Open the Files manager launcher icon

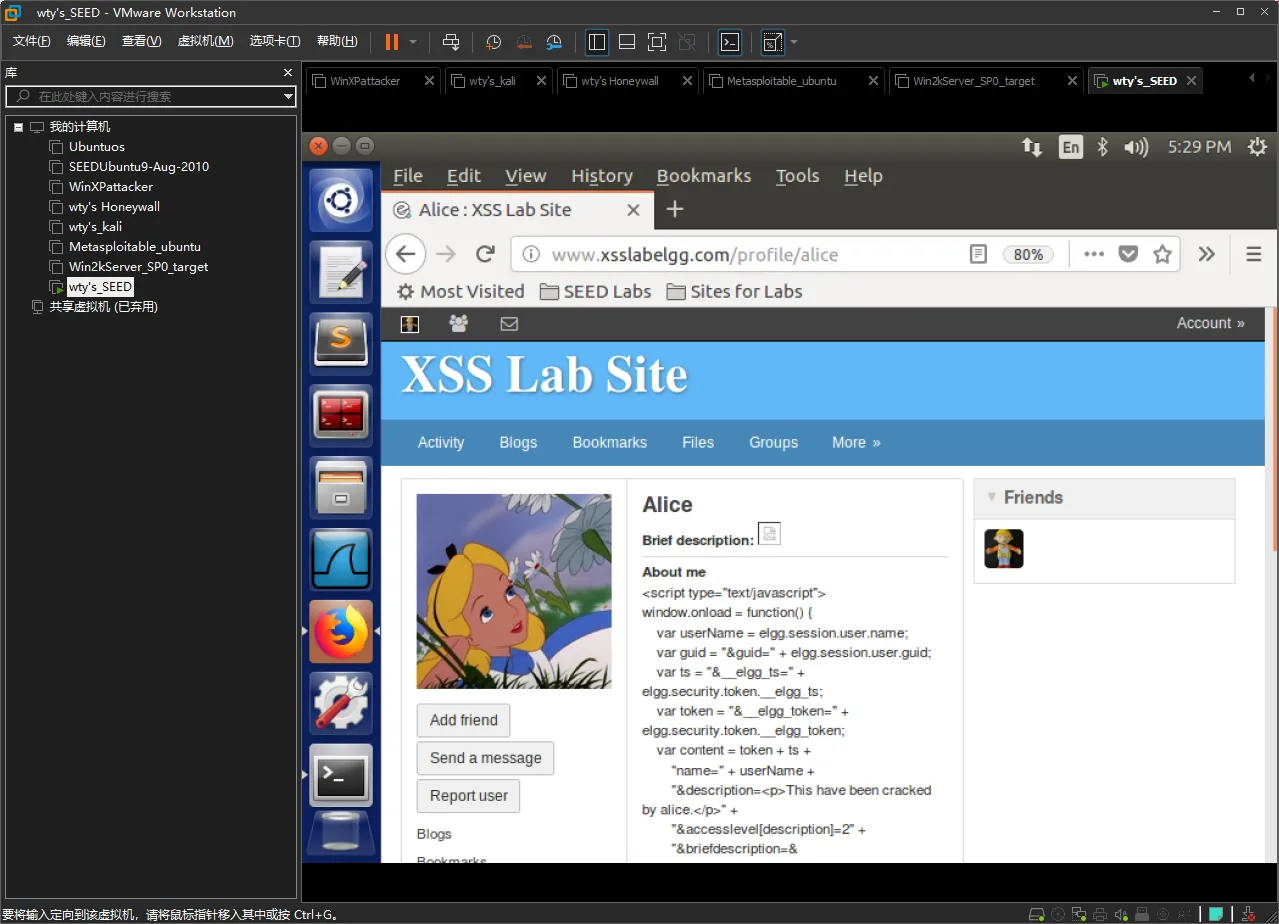click(341, 487)
